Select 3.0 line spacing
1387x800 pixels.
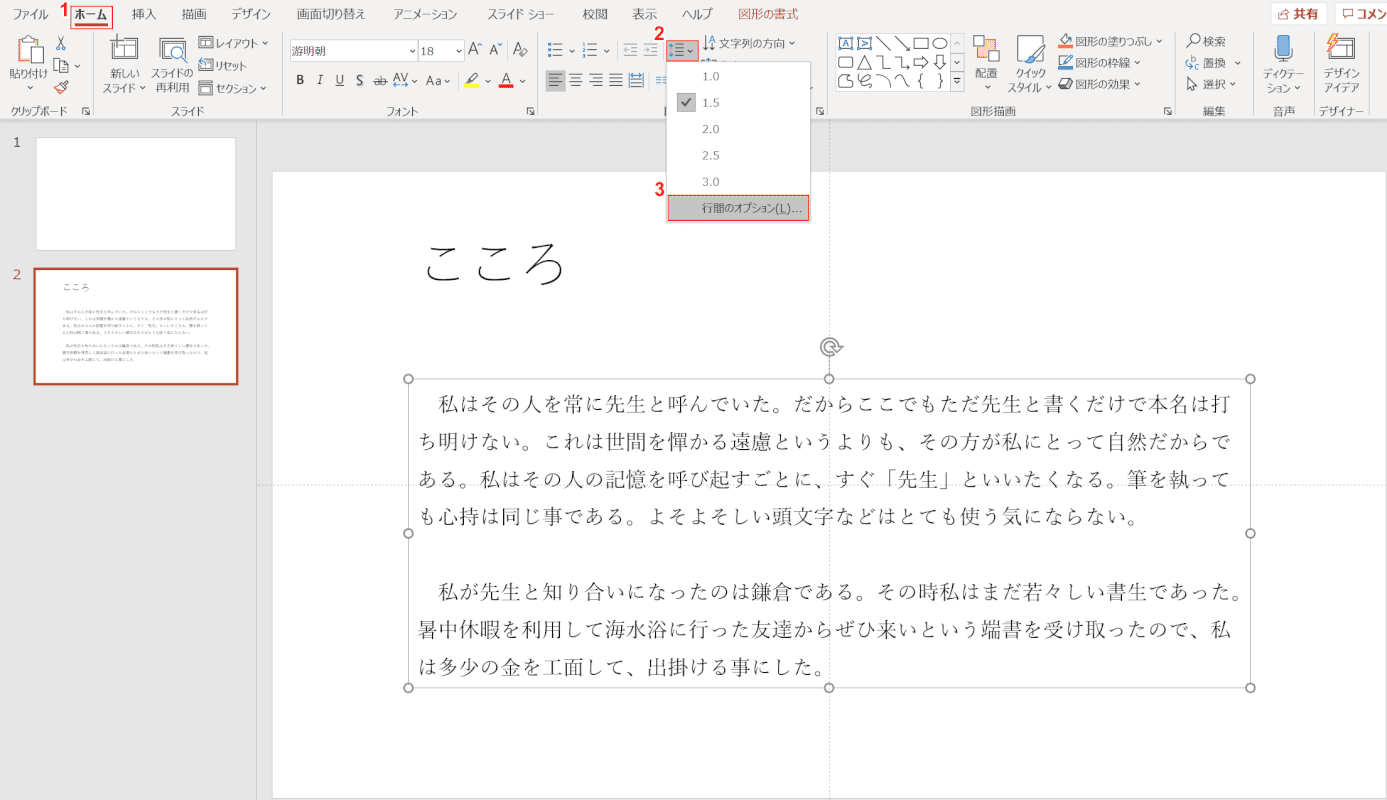738,182
